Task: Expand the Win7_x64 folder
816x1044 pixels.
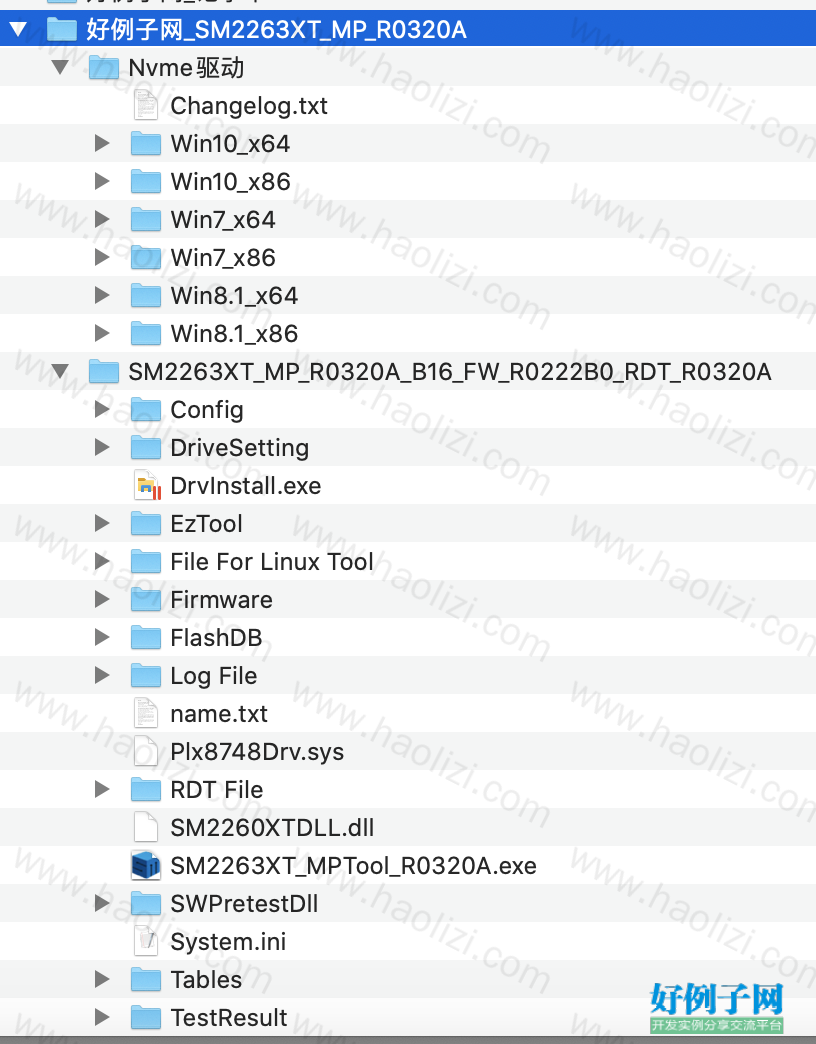Action: pyautogui.click(x=102, y=219)
